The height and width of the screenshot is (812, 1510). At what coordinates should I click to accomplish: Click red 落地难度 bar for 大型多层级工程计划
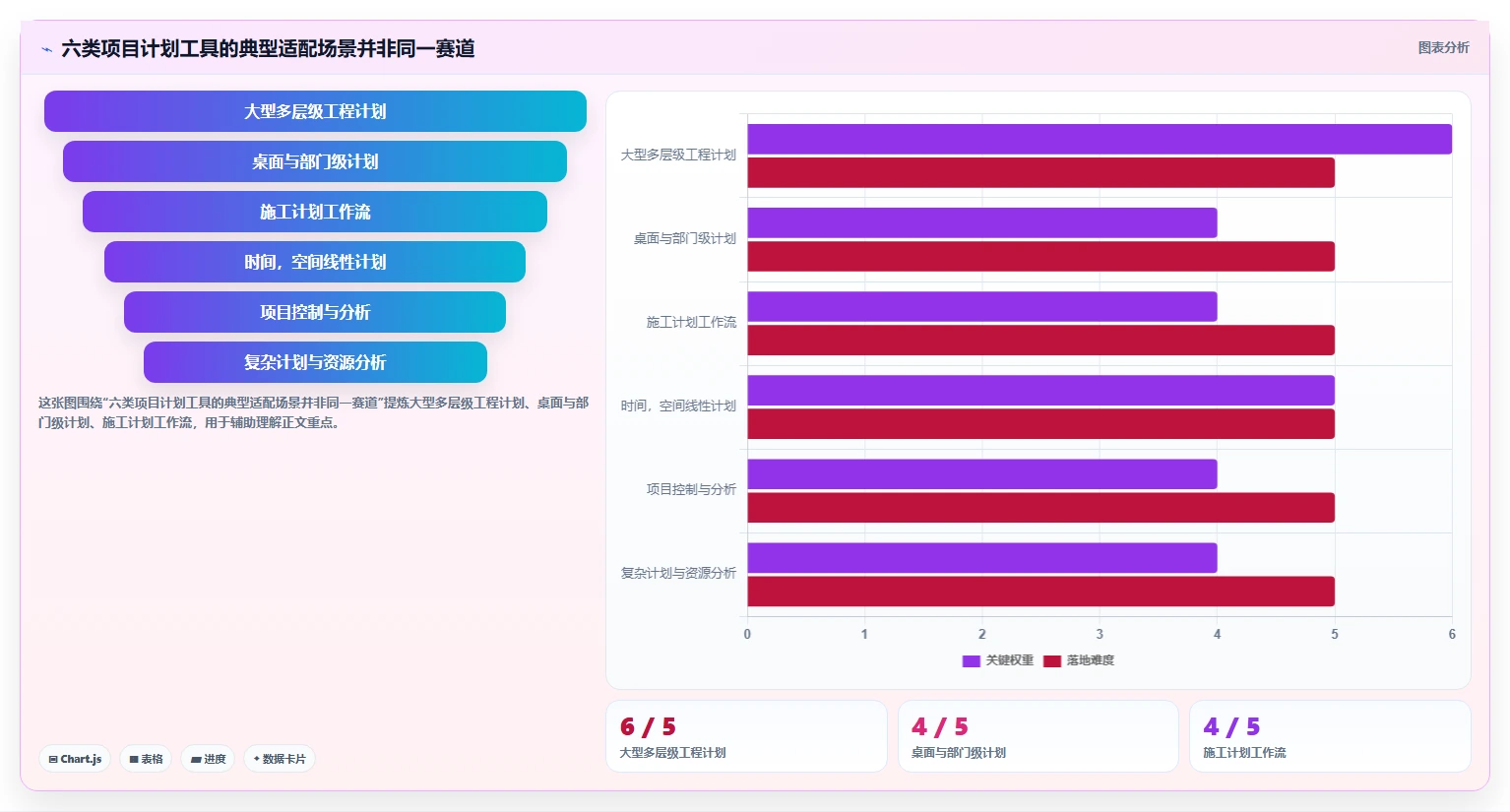[x=1041, y=172]
